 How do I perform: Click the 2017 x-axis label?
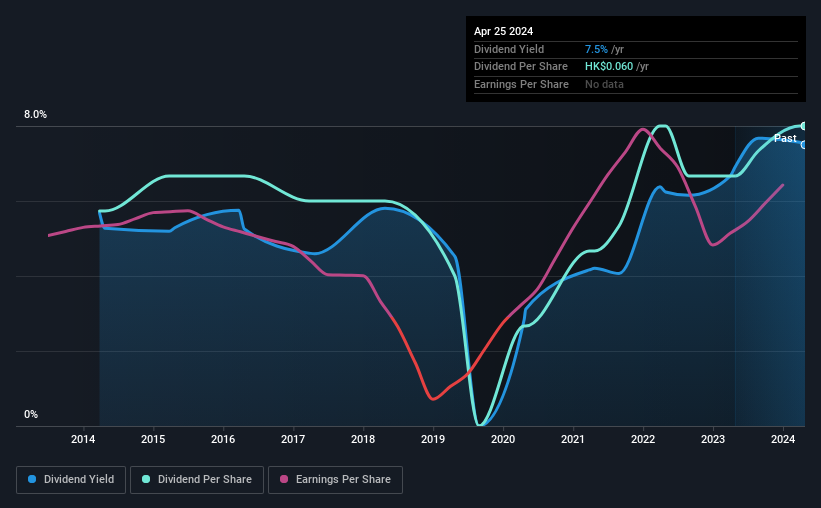pyautogui.click(x=293, y=439)
